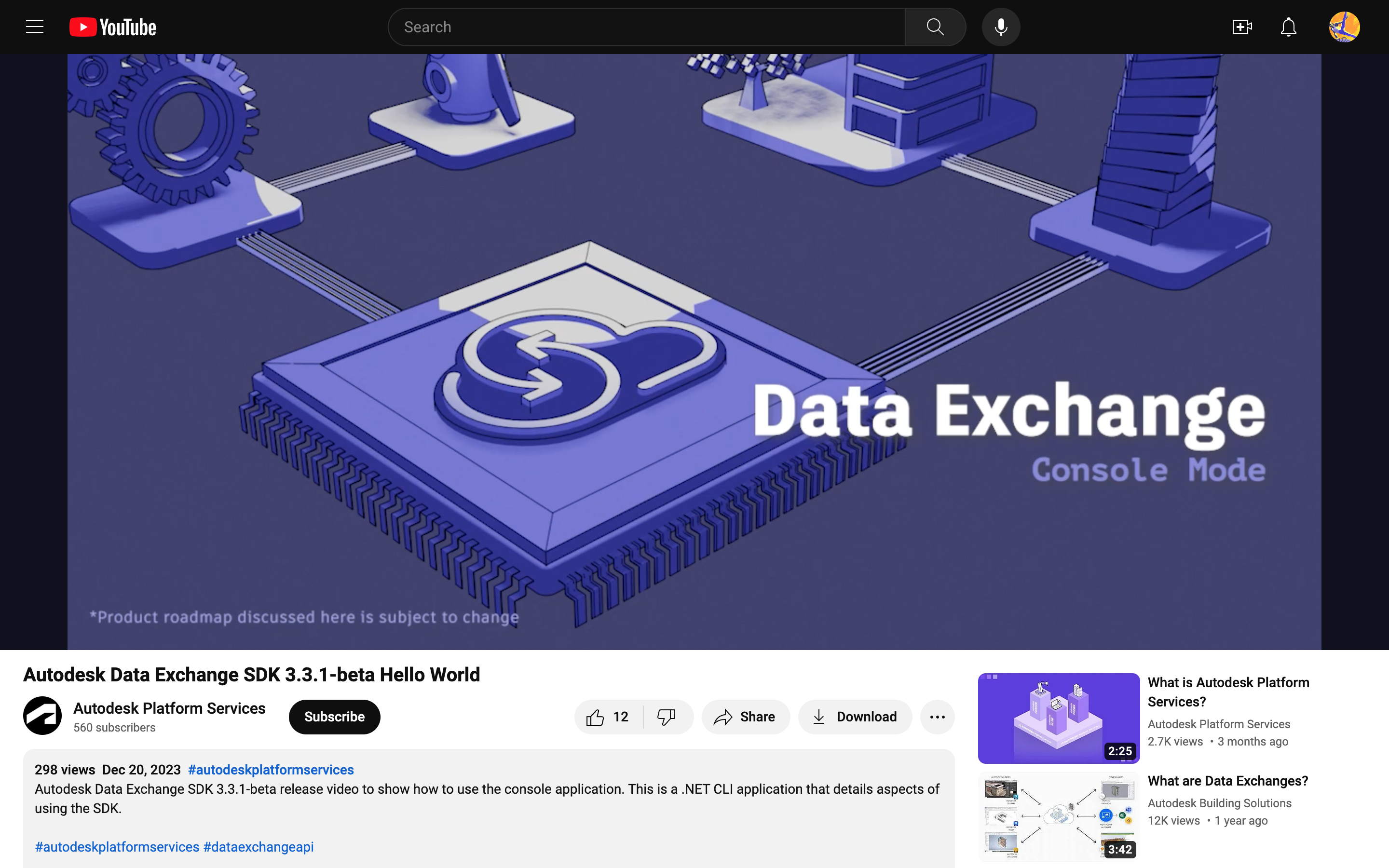Open the account avatar menu
The height and width of the screenshot is (868, 1389).
coord(1344,27)
